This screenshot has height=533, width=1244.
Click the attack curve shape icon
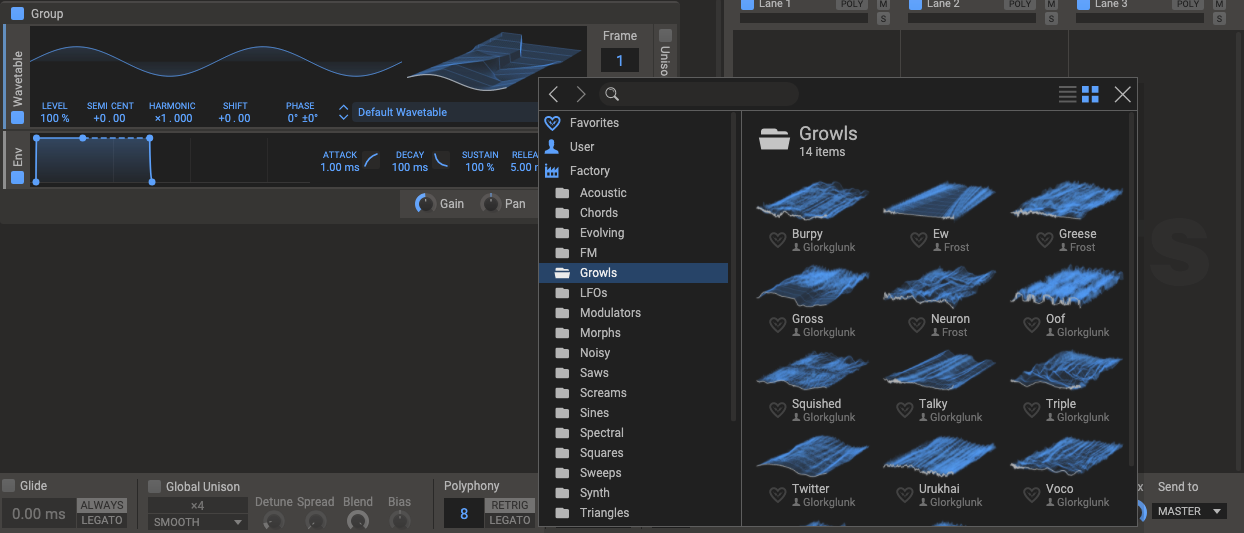[371, 160]
